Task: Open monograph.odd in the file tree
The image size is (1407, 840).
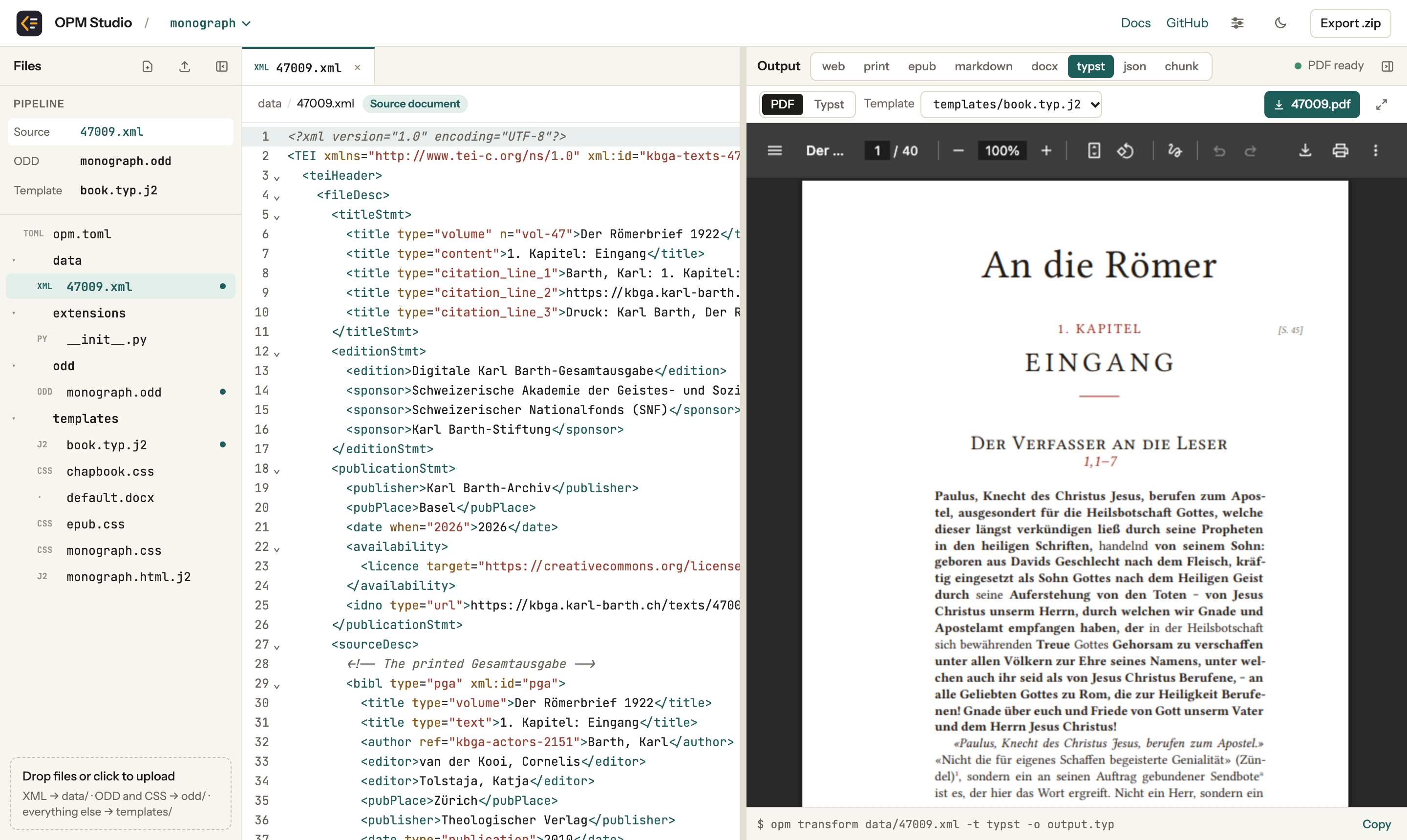Action: coord(121,392)
